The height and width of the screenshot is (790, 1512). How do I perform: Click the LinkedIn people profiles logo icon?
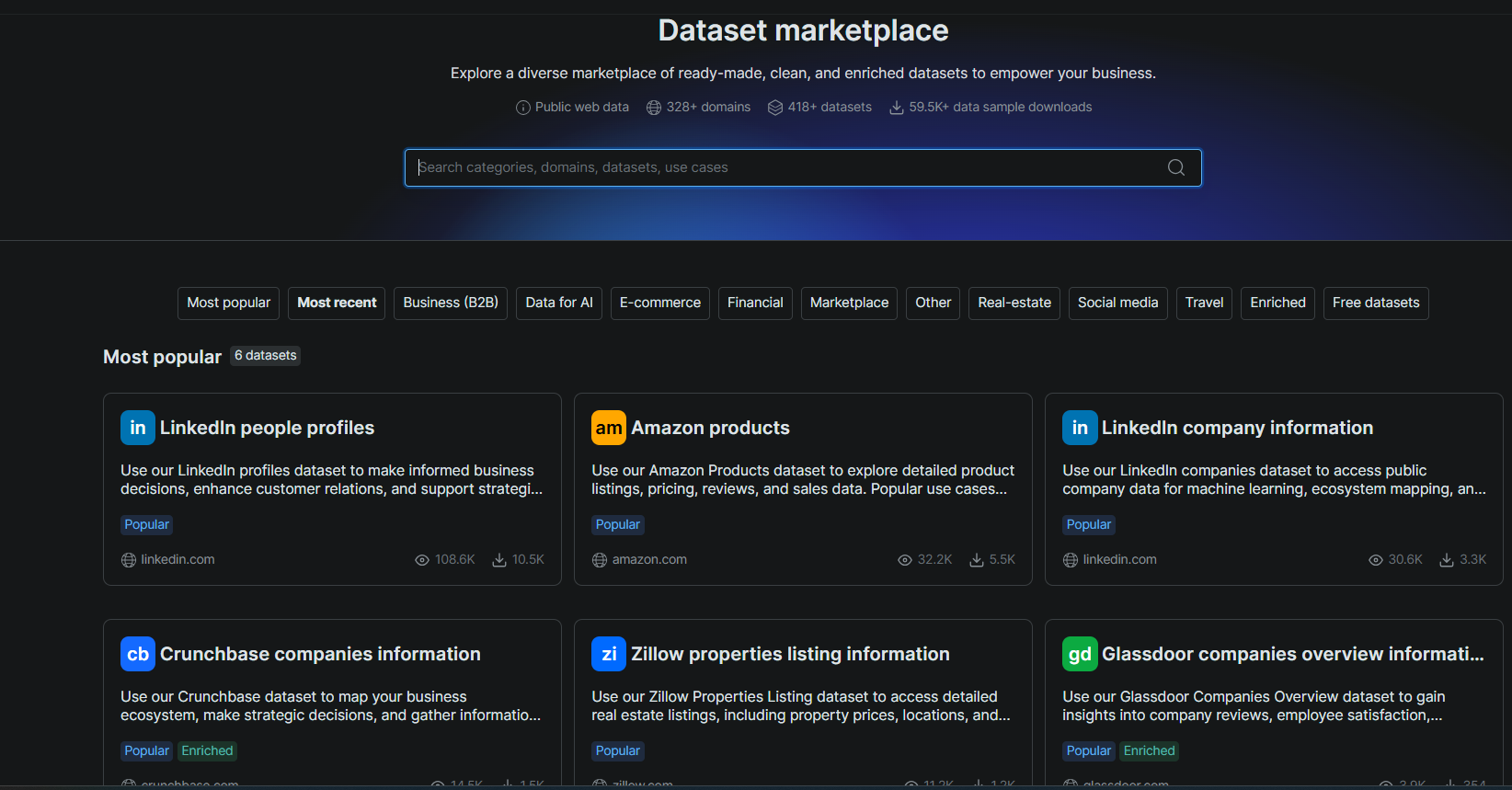138,428
